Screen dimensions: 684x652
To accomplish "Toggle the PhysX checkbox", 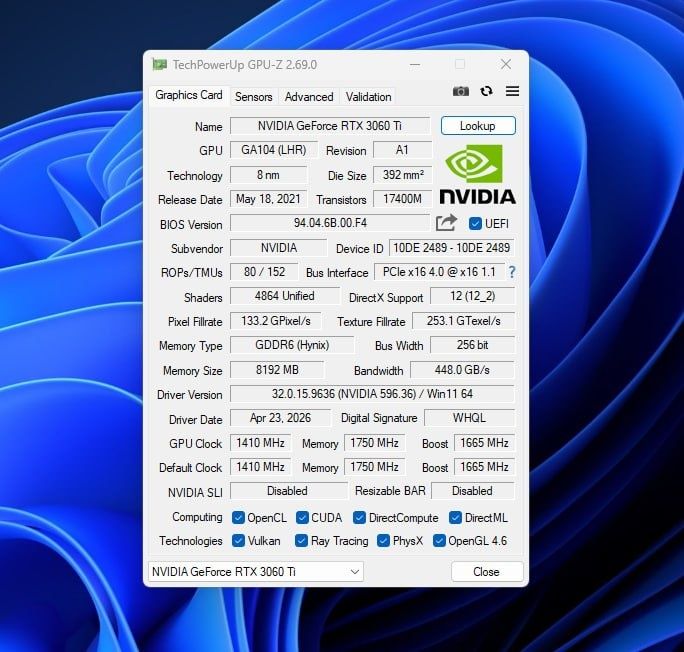I will click(x=383, y=541).
